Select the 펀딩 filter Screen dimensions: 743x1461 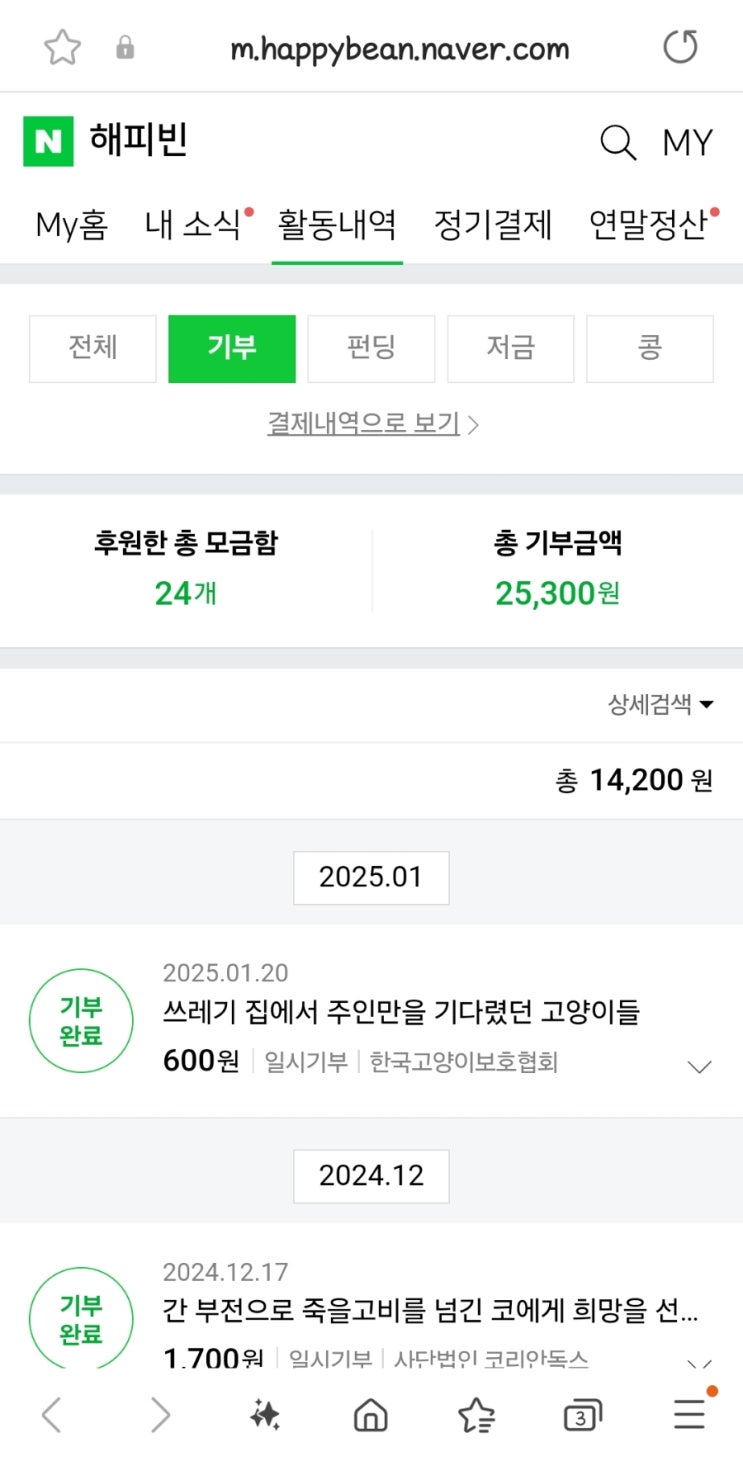coord(371,348)
